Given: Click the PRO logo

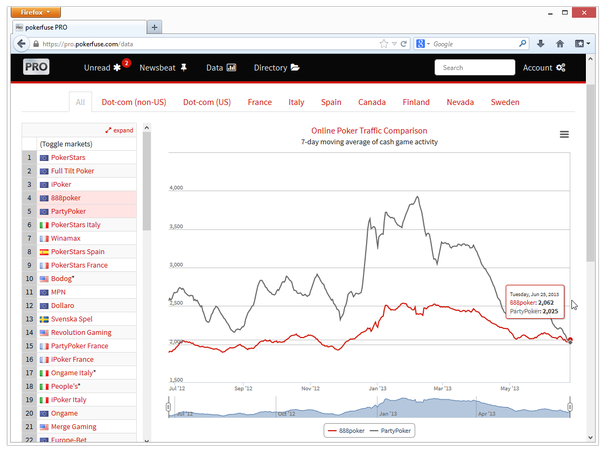Looking at the screenshot, I should point(36,67).
